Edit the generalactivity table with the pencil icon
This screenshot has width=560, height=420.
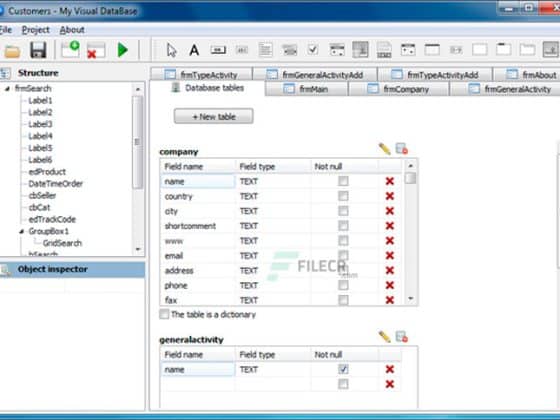tap(384, 337)
